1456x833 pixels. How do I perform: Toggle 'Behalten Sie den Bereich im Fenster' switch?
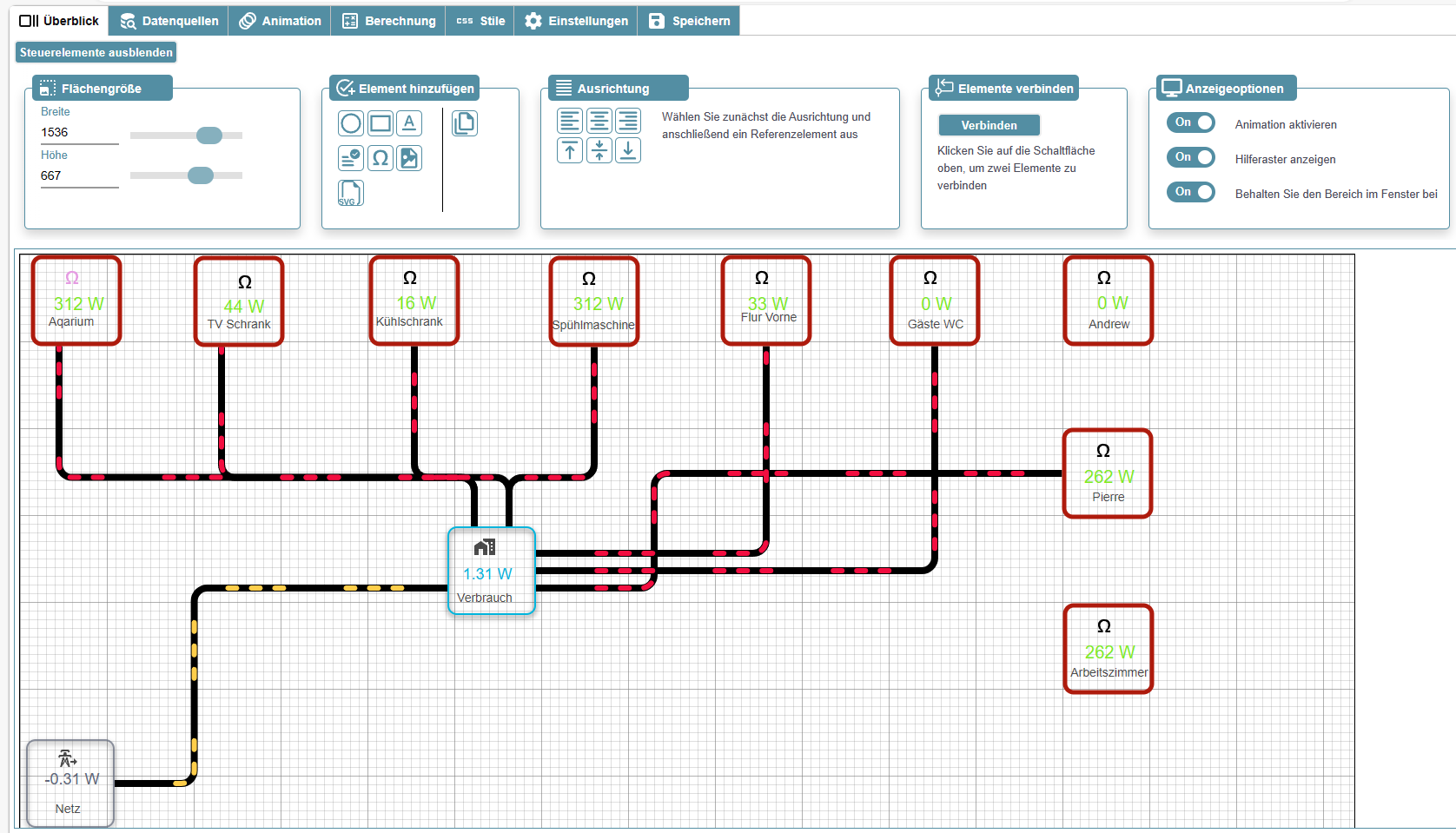(x=1191, y=192)
